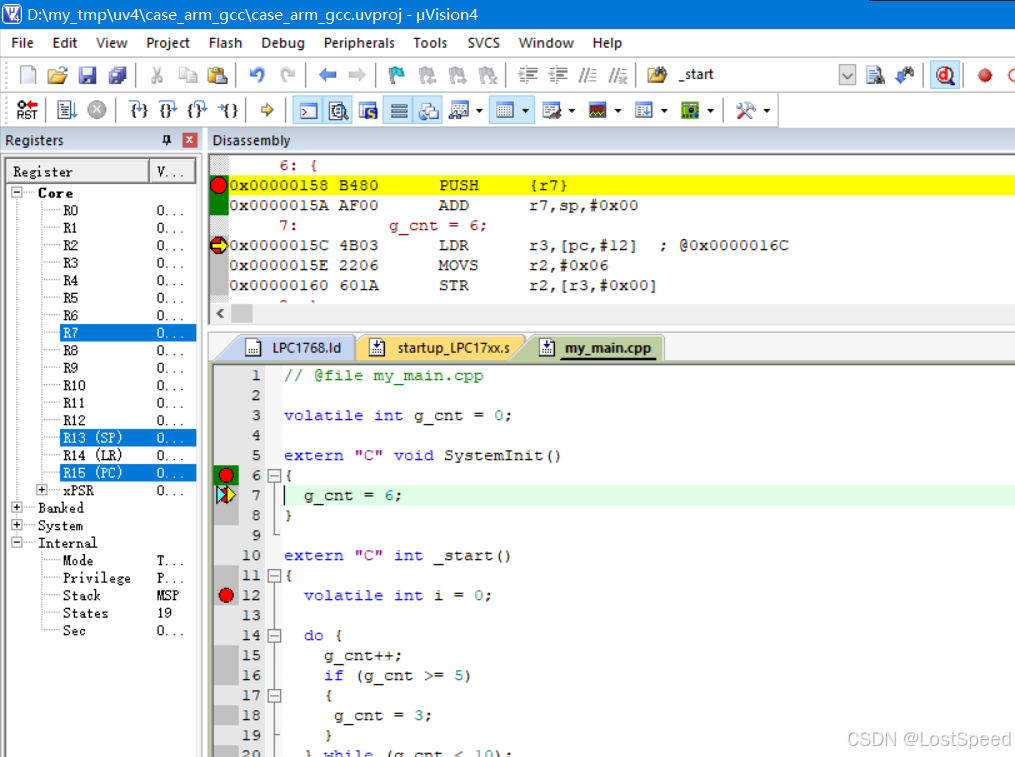1015x757 pixels.
Task: Toggle the Call Stack window
Action: coord(428,111)
